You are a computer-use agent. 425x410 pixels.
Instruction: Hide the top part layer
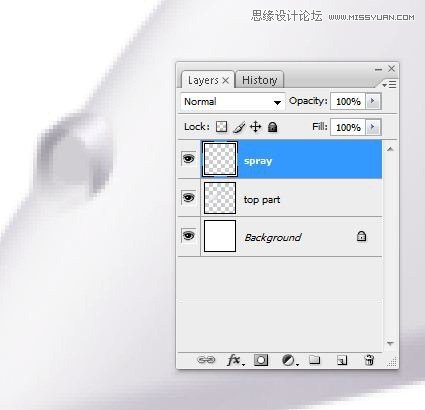coord(188,198)
